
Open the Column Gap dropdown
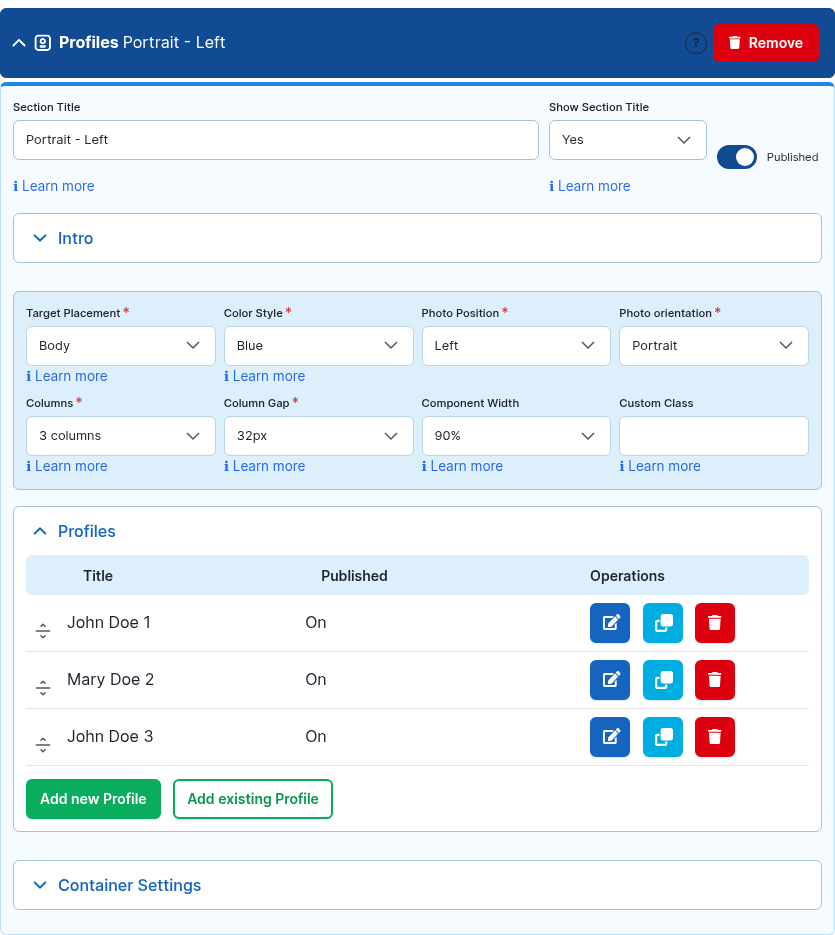click(x=318, y=436)
